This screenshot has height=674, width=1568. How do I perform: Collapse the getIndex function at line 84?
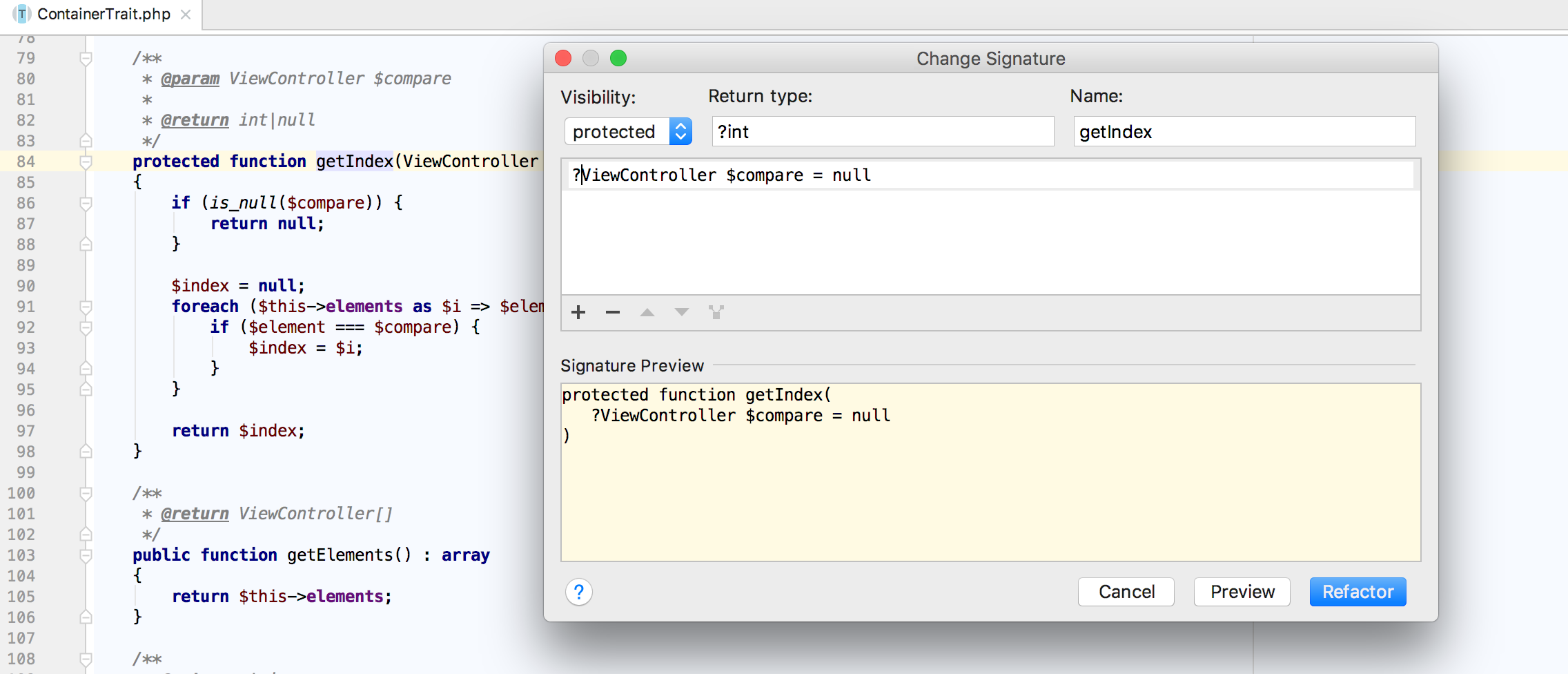[x=86, y=162]
